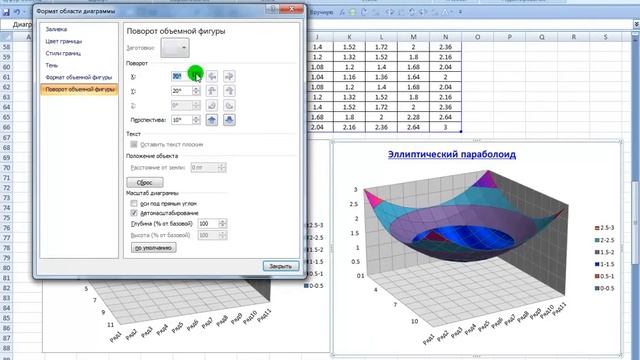Click 'Расстояние от земли' spinner arrows
The image size is (640, 360).
pos(222,167)
